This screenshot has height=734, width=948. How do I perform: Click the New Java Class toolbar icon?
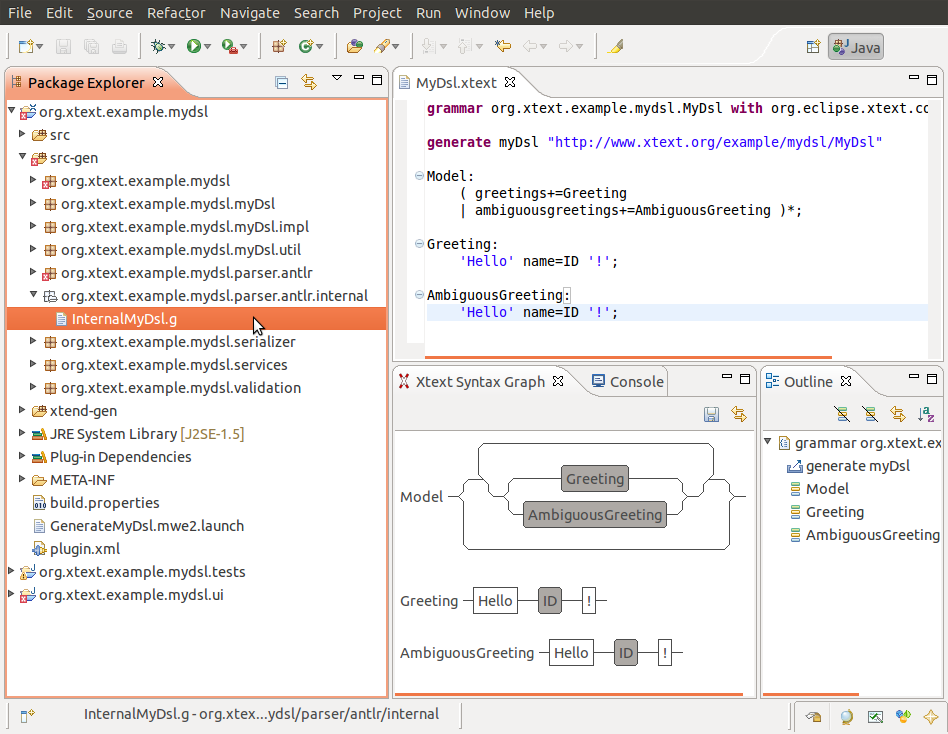click(307, 46)
